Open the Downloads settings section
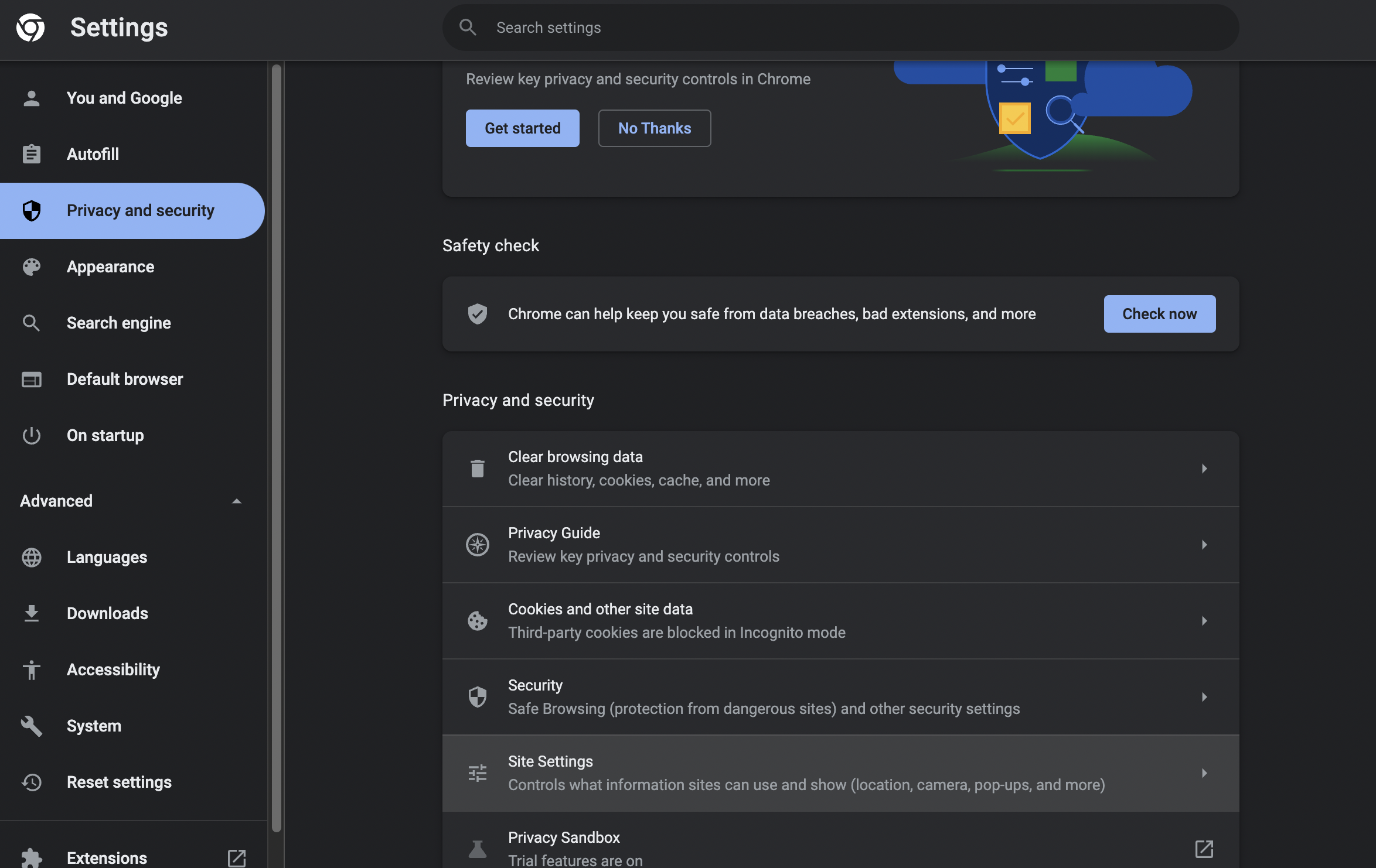 107,613
